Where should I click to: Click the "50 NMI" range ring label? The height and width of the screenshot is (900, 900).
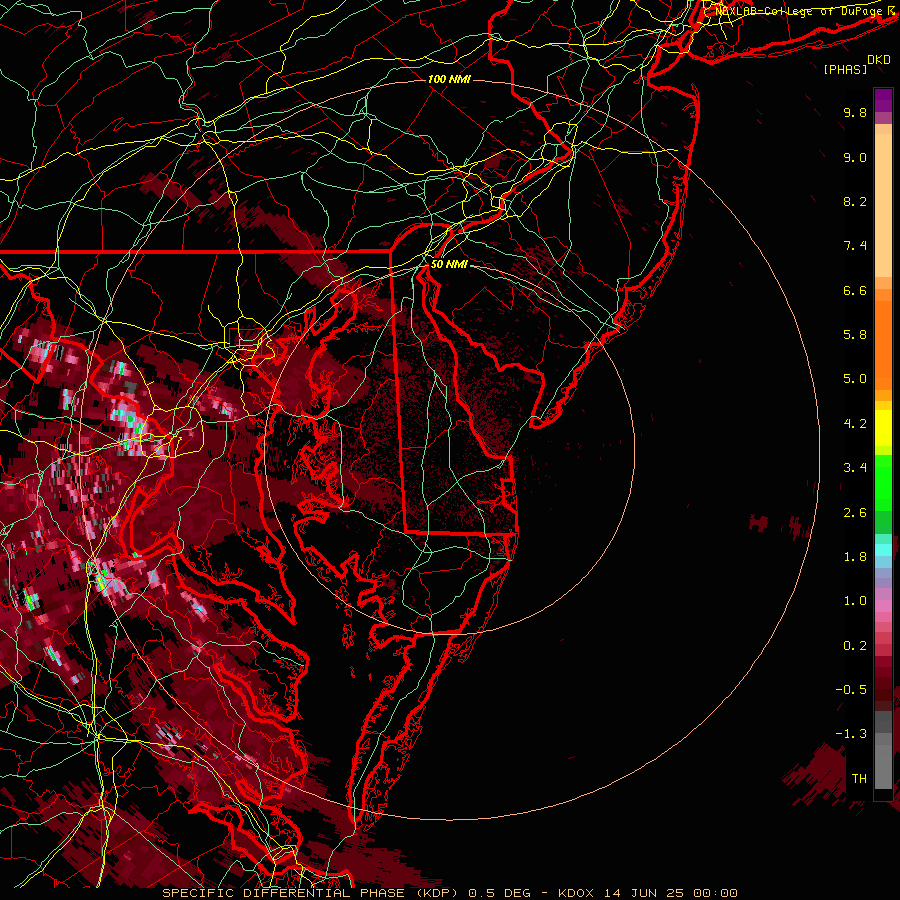(449, 264)
